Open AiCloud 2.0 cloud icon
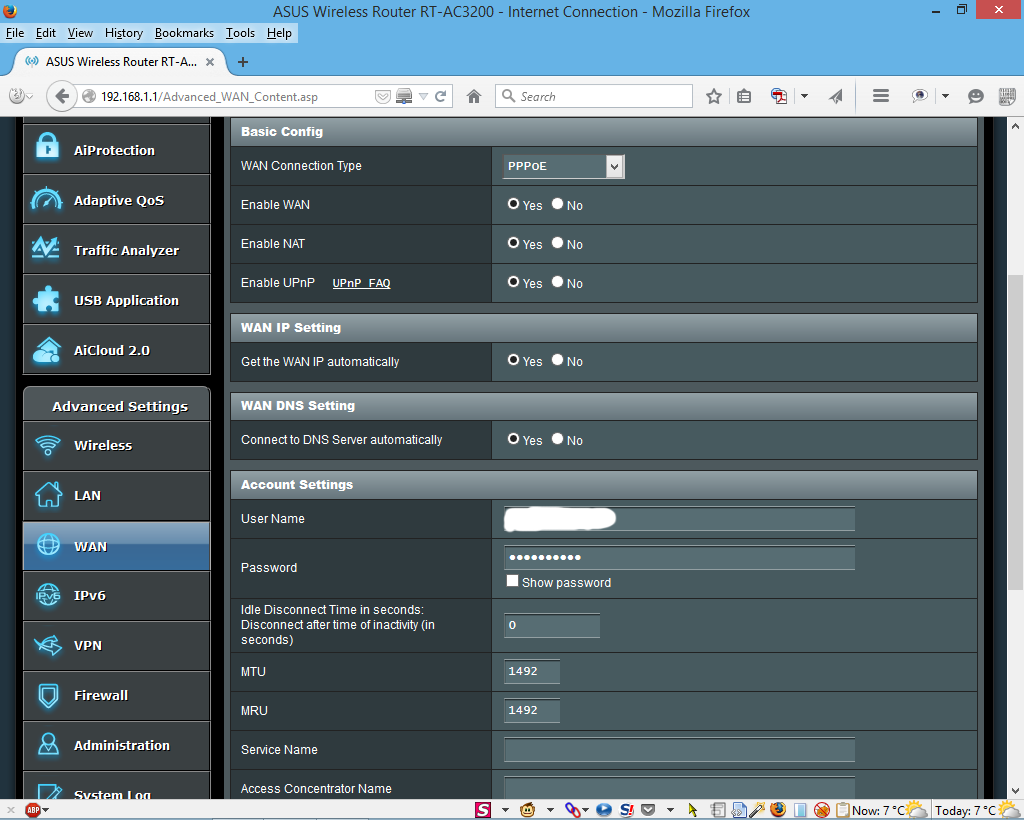The width and height of the screenshot is (1024, 820). pos(47,351)
